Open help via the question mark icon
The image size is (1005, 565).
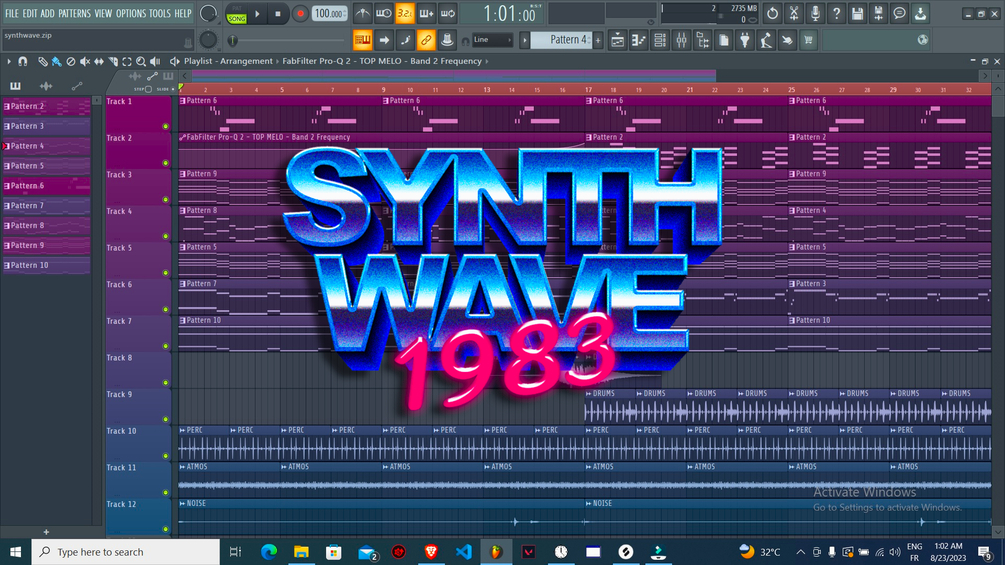click(x=836, y=13)
